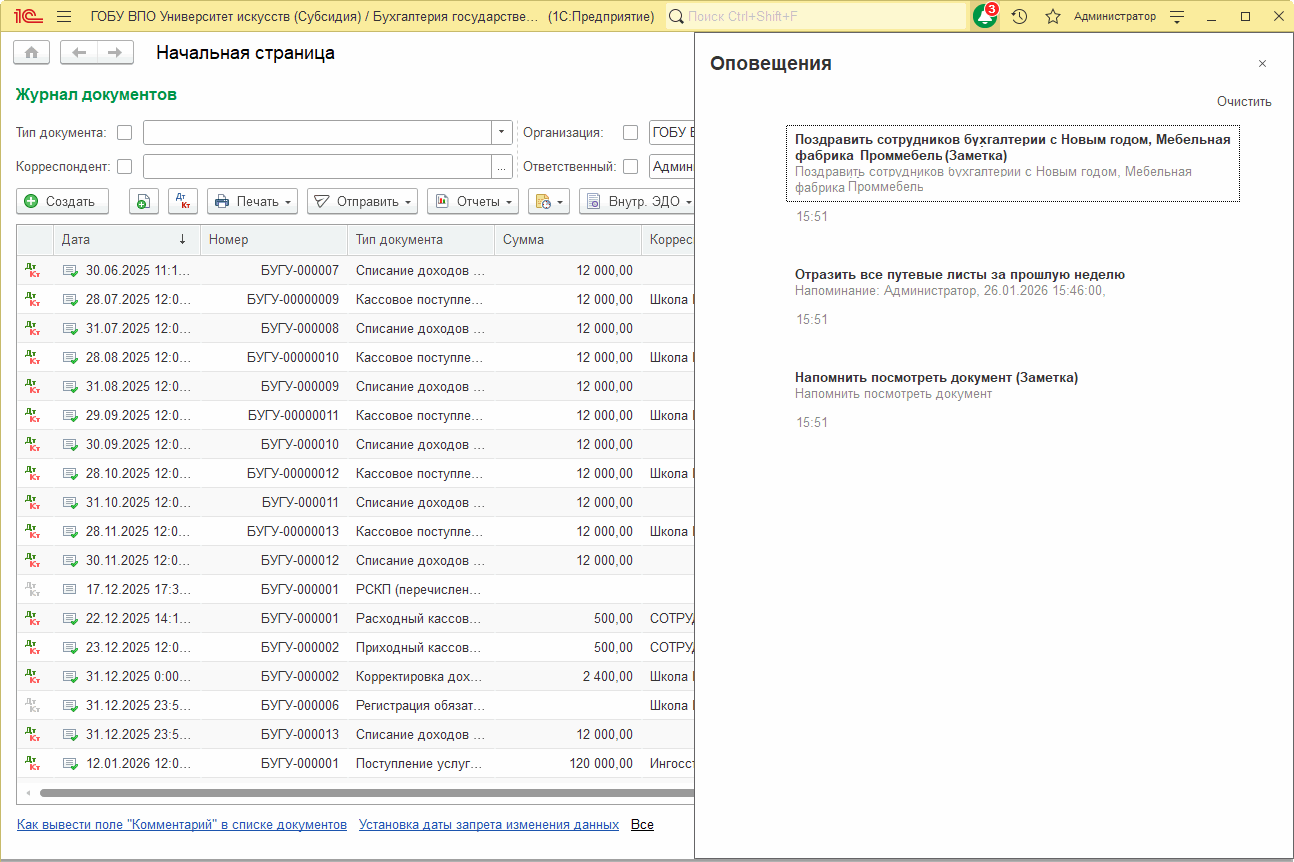Go back with left arrow

point(79,53)
